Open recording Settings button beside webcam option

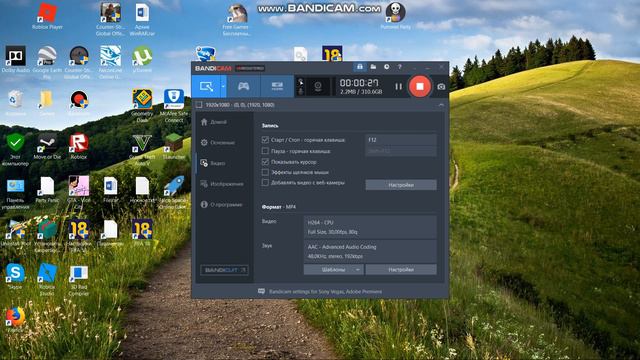pos(401,185)
